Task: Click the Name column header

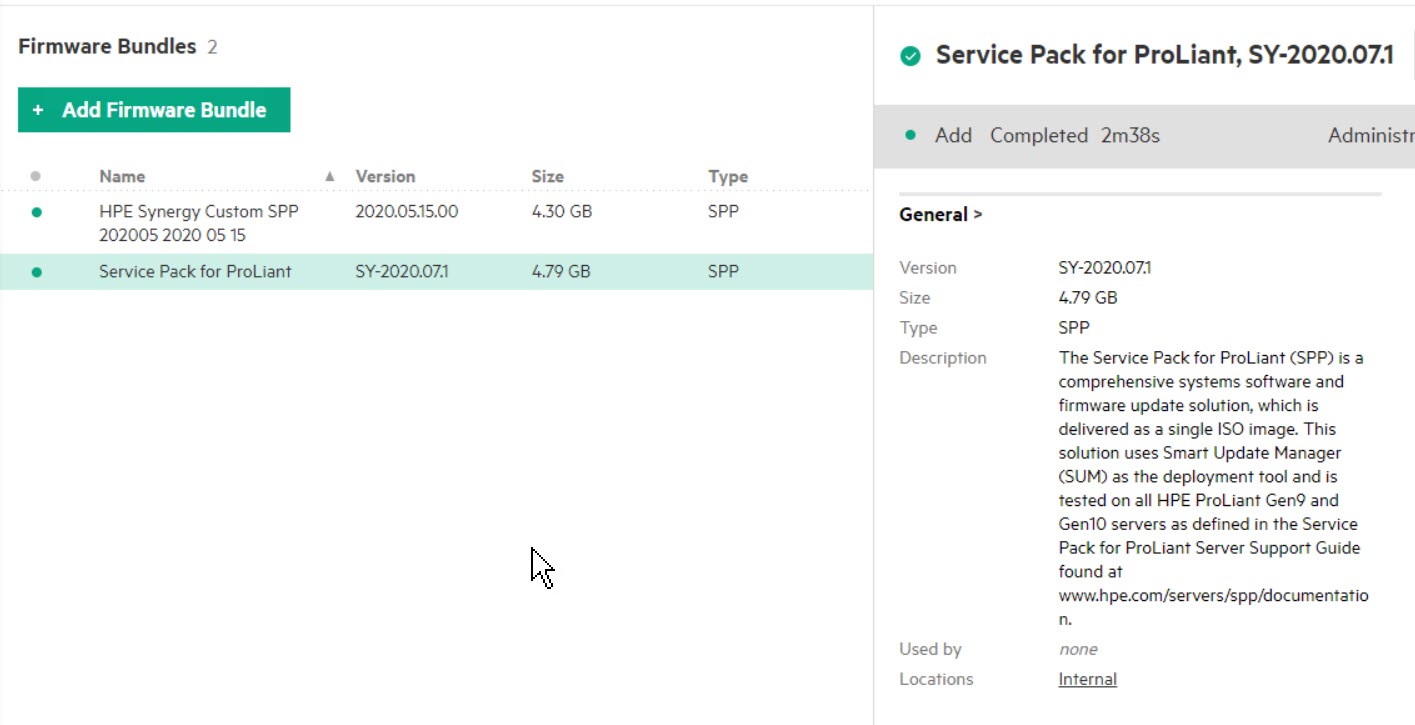Action: 122,177
